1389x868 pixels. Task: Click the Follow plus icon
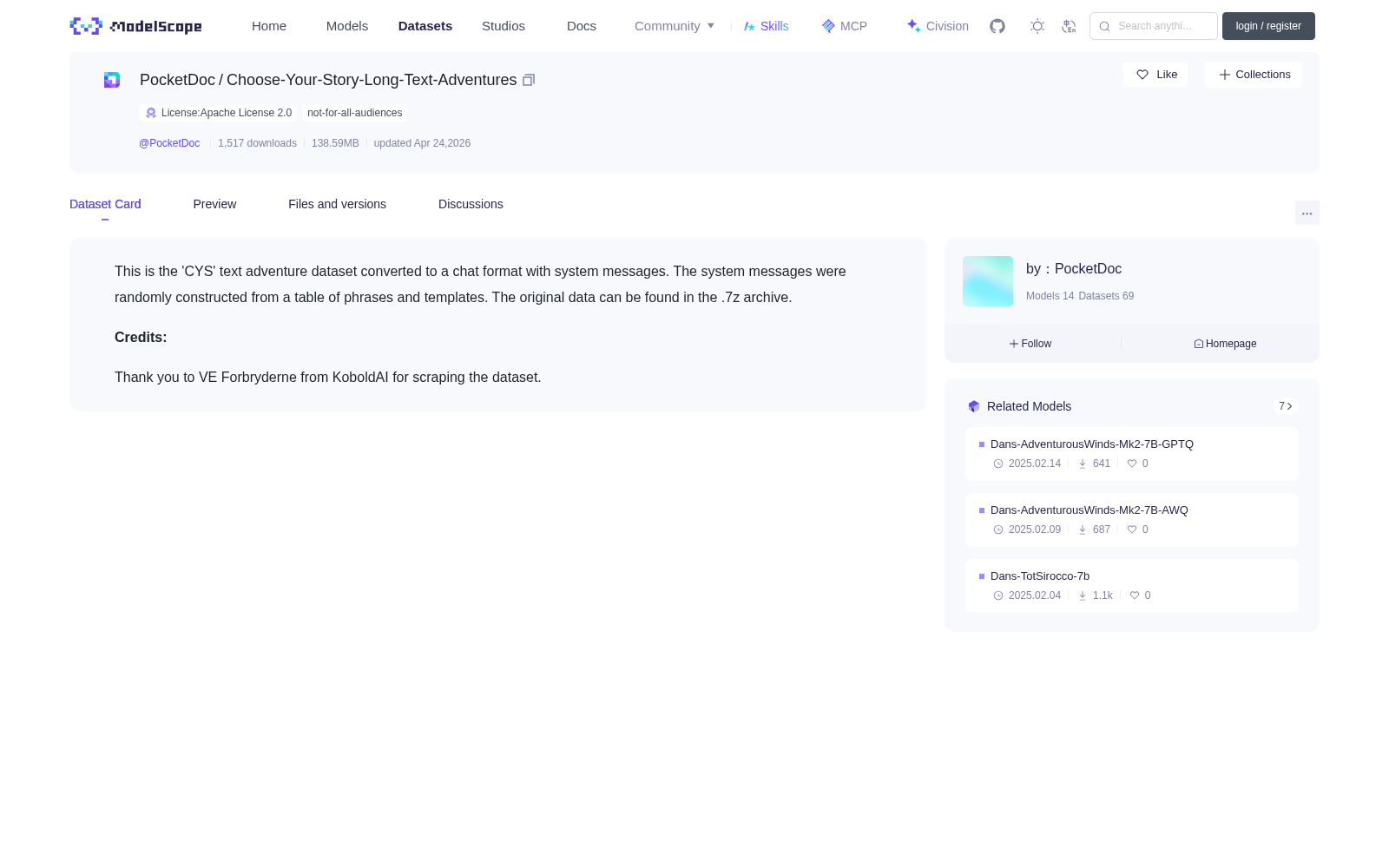point(1014,344)
